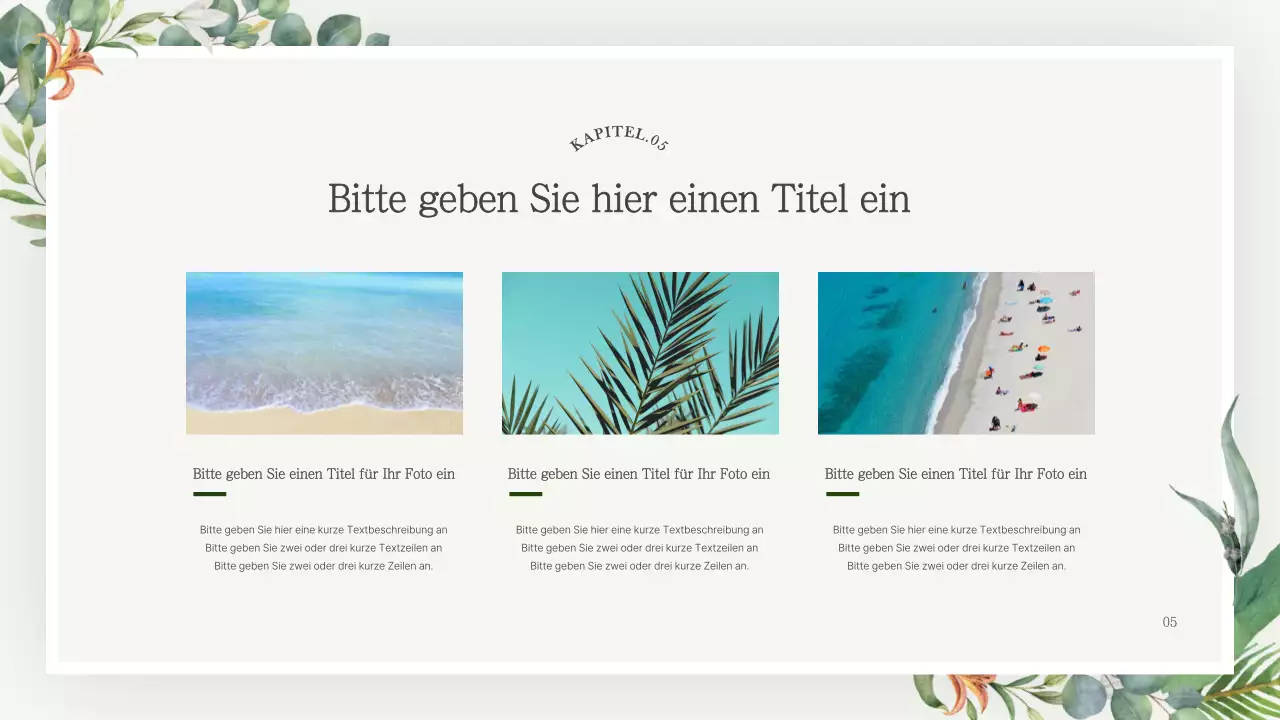Click the beach shoreline photo on the left
The height and width of the screenshot is (720, 1280).
tap(324, 352)
